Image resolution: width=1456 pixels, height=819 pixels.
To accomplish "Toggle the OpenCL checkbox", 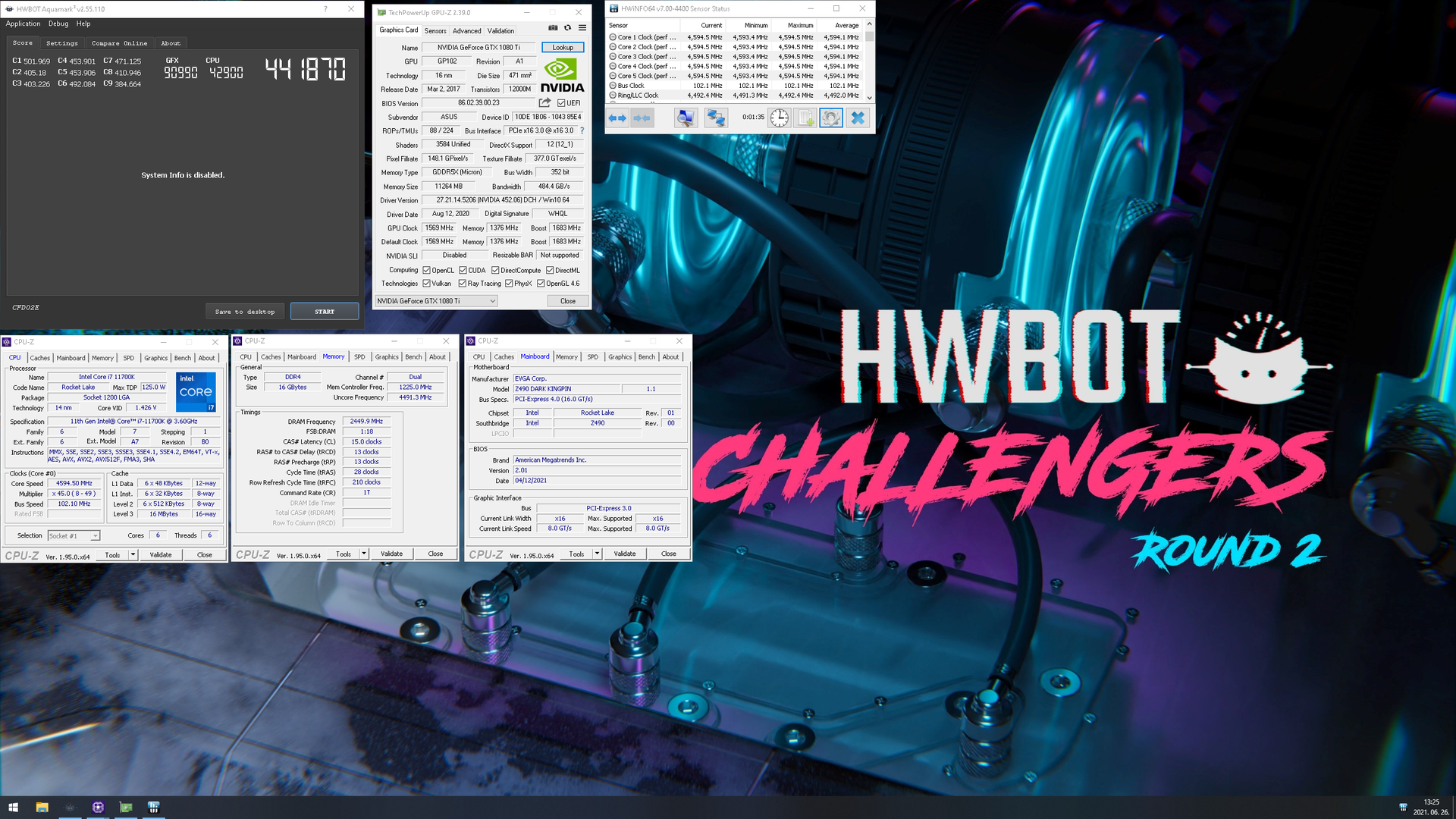I will point(427,270).
